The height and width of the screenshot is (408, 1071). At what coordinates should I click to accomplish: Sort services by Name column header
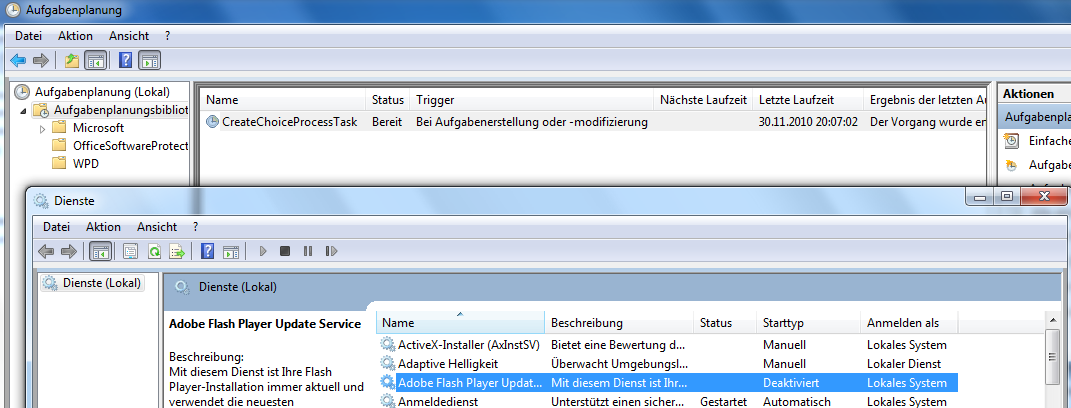pyautogui.click(x=461, y=323)
